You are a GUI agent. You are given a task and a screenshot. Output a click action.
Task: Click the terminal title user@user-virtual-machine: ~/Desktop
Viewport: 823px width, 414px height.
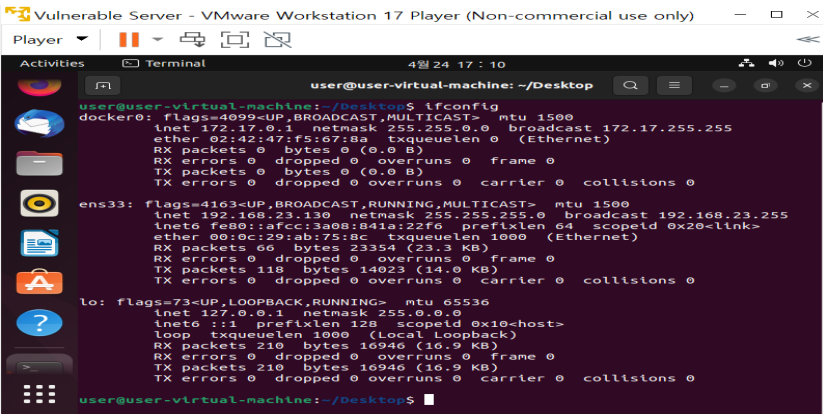point(451,85)
